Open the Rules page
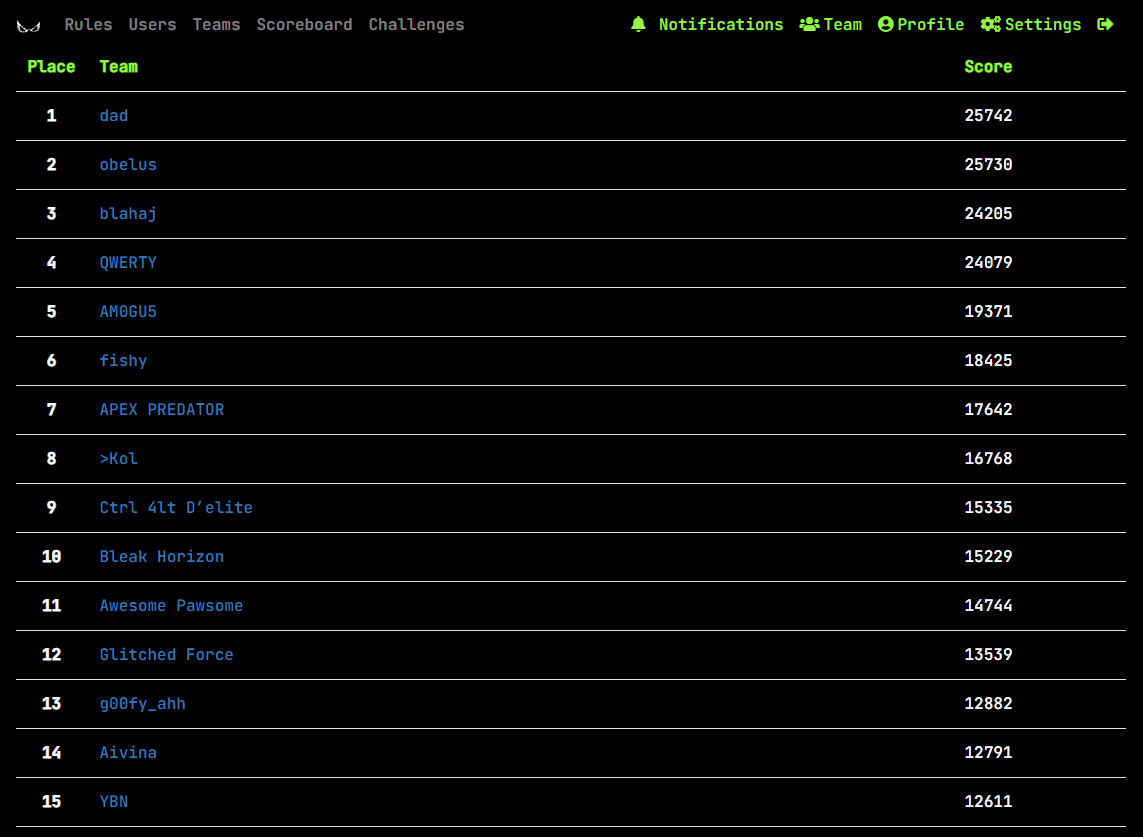Viewport: 1143px width, 837px height. pos(88,24)
